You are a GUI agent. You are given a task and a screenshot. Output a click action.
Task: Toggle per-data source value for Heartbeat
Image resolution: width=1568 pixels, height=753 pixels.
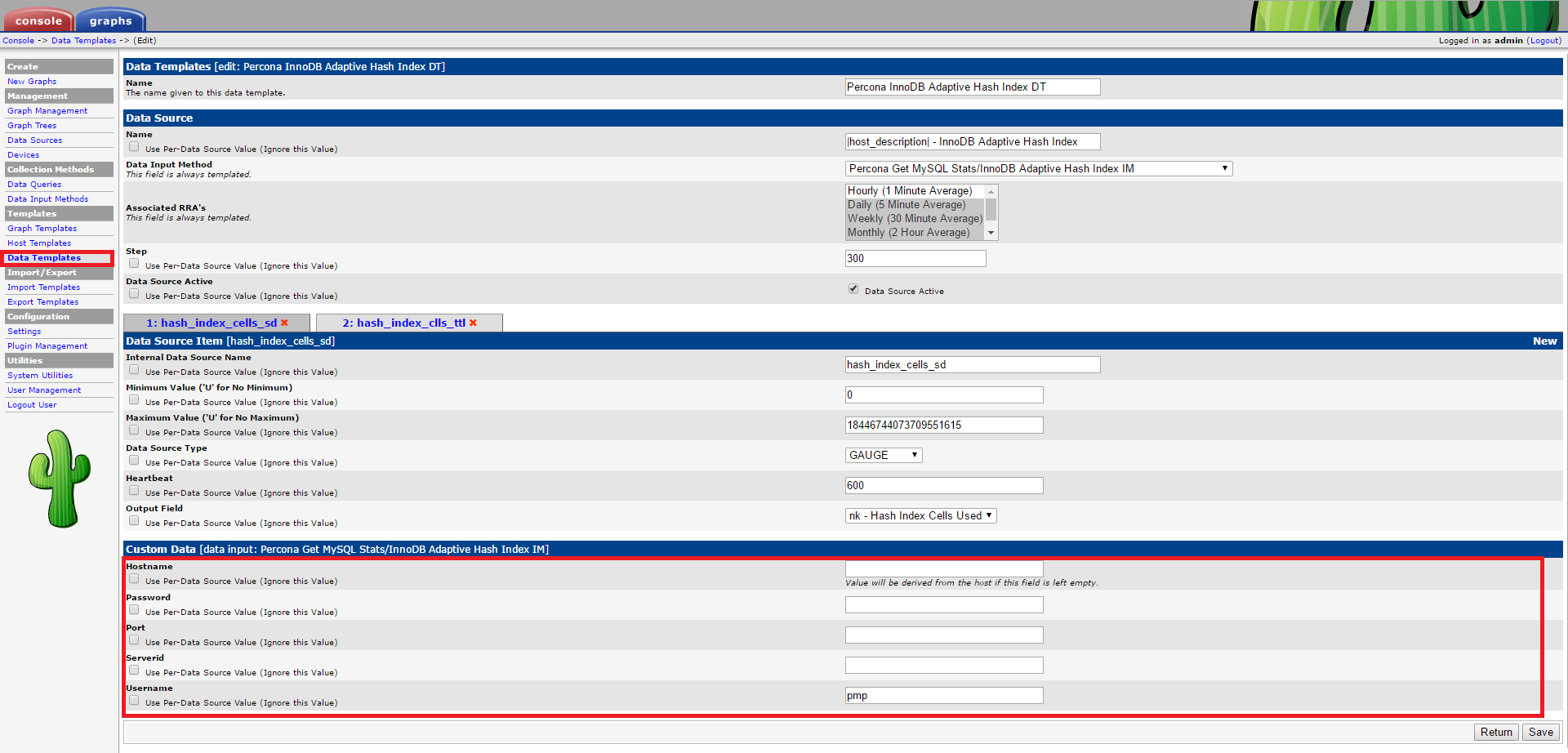(134, 491)
